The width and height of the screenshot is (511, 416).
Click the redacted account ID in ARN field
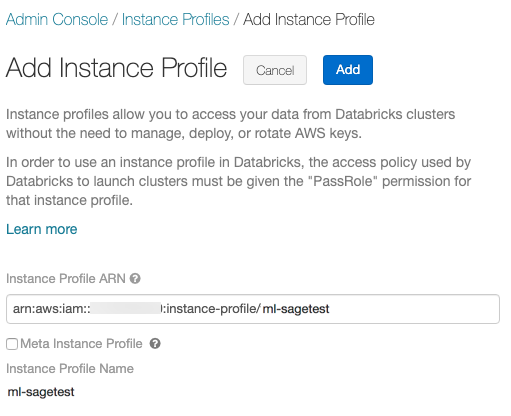pos(126,309)
